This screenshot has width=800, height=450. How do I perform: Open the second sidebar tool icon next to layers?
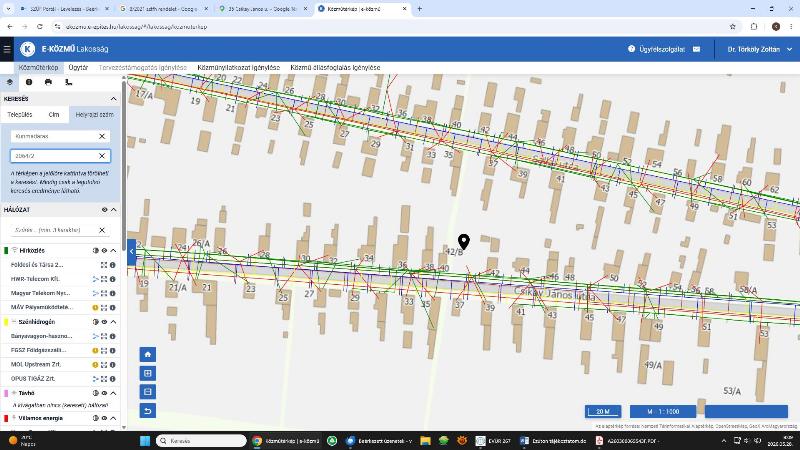tap(29, 82)
